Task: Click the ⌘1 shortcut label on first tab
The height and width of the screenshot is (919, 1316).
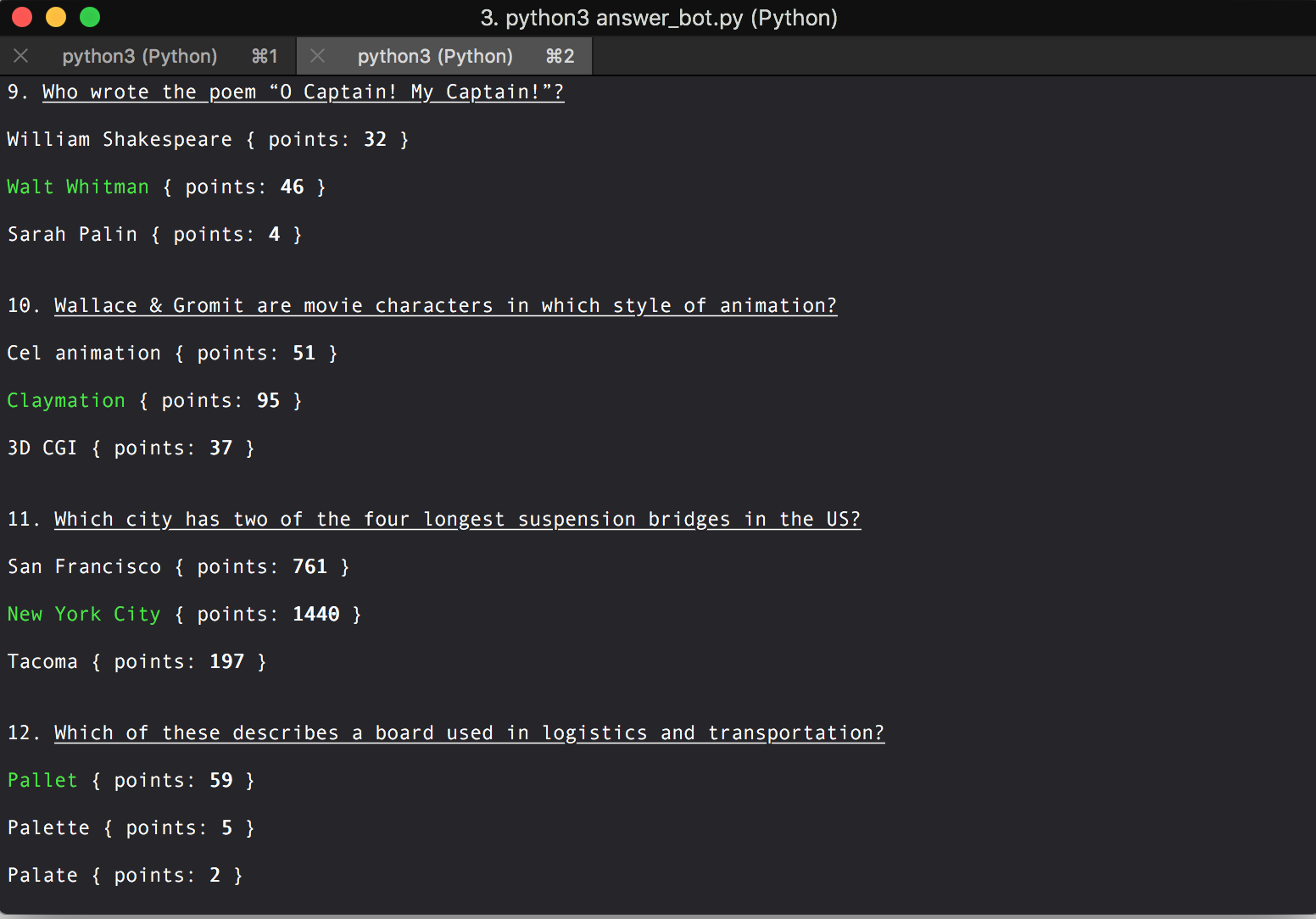Action: (x=265, y=56)
